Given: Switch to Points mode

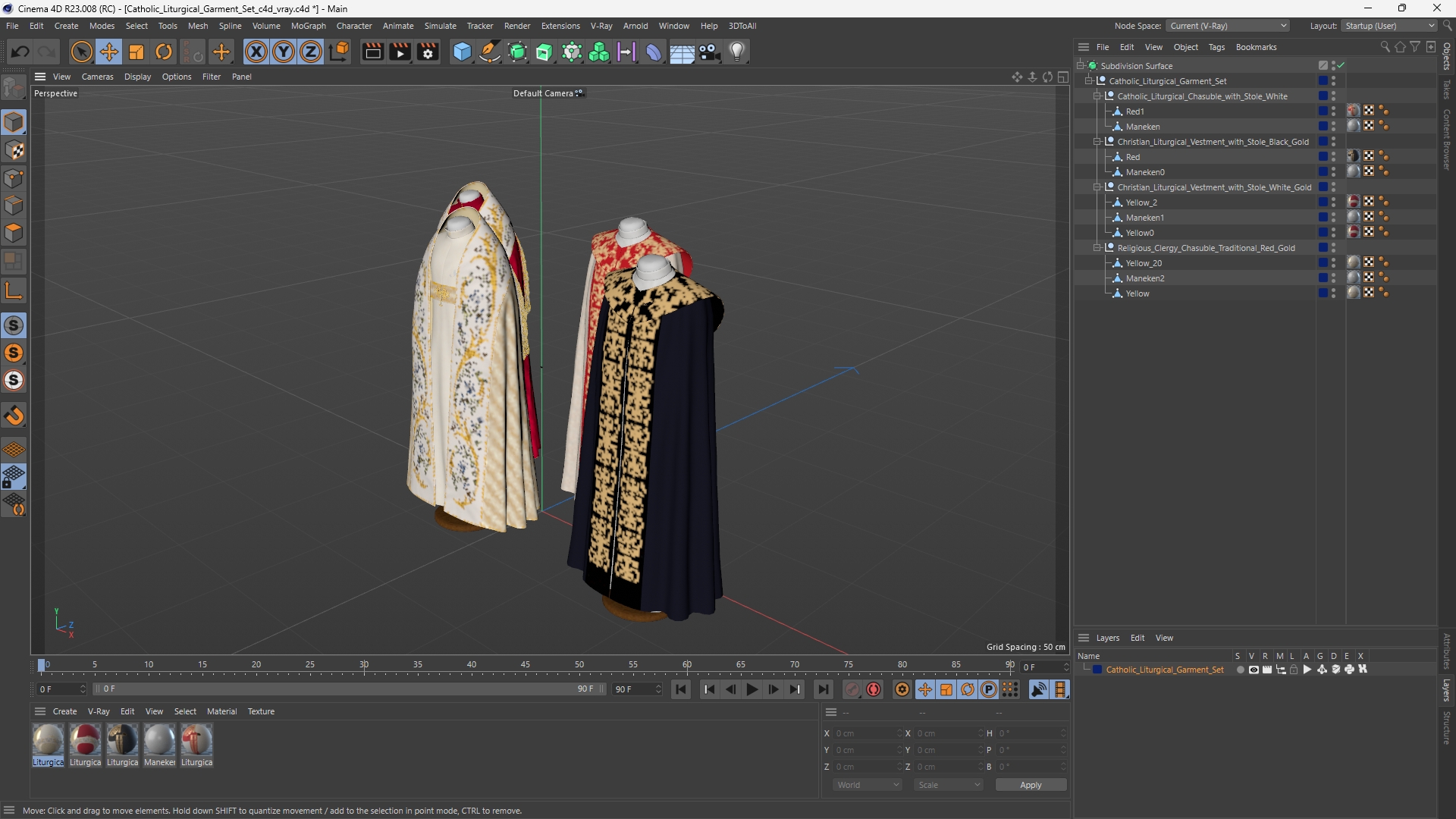Looking at the screenshot, I should pyautogui.click(x=14, y=178).
